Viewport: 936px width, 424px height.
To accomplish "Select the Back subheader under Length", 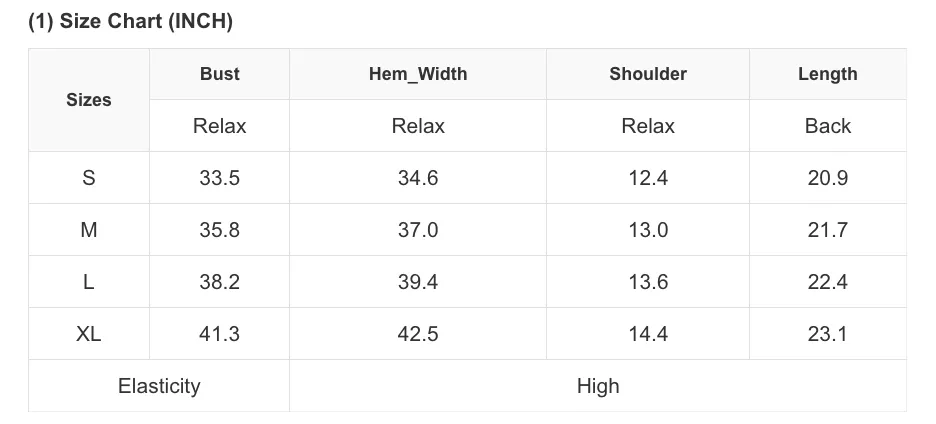I will coord(827,126).
